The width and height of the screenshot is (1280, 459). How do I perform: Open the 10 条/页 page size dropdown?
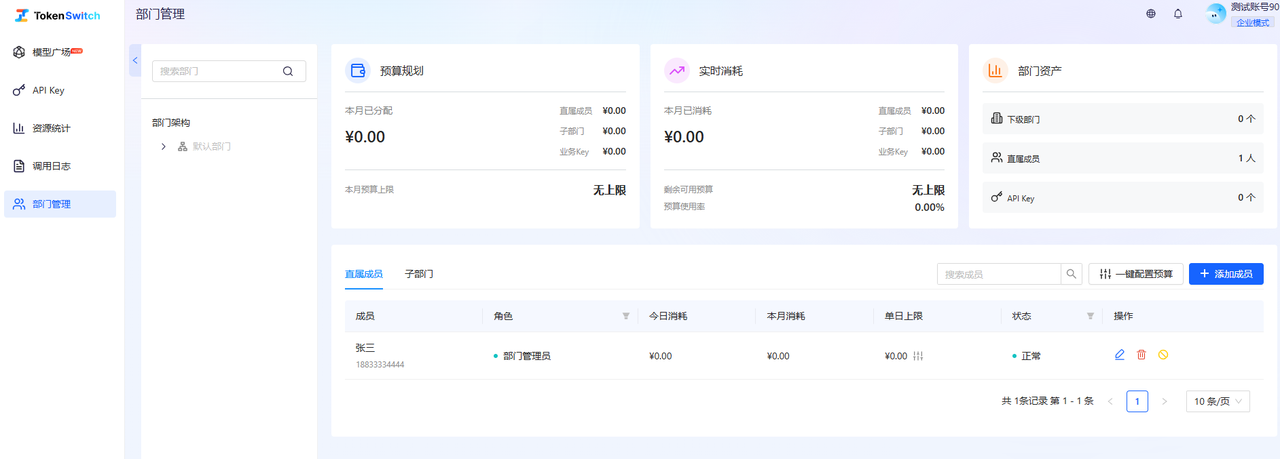tap(1218, 401)
